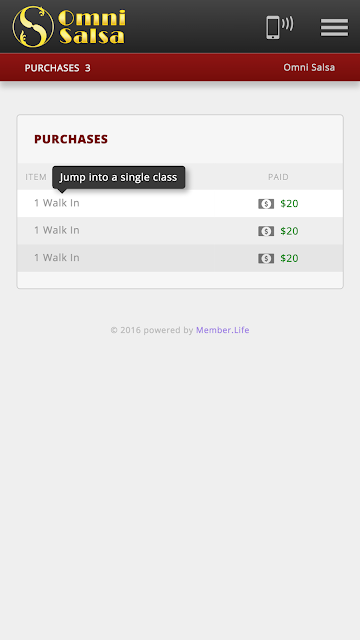Click cash icon in first Walk In row

pos(266,204)
